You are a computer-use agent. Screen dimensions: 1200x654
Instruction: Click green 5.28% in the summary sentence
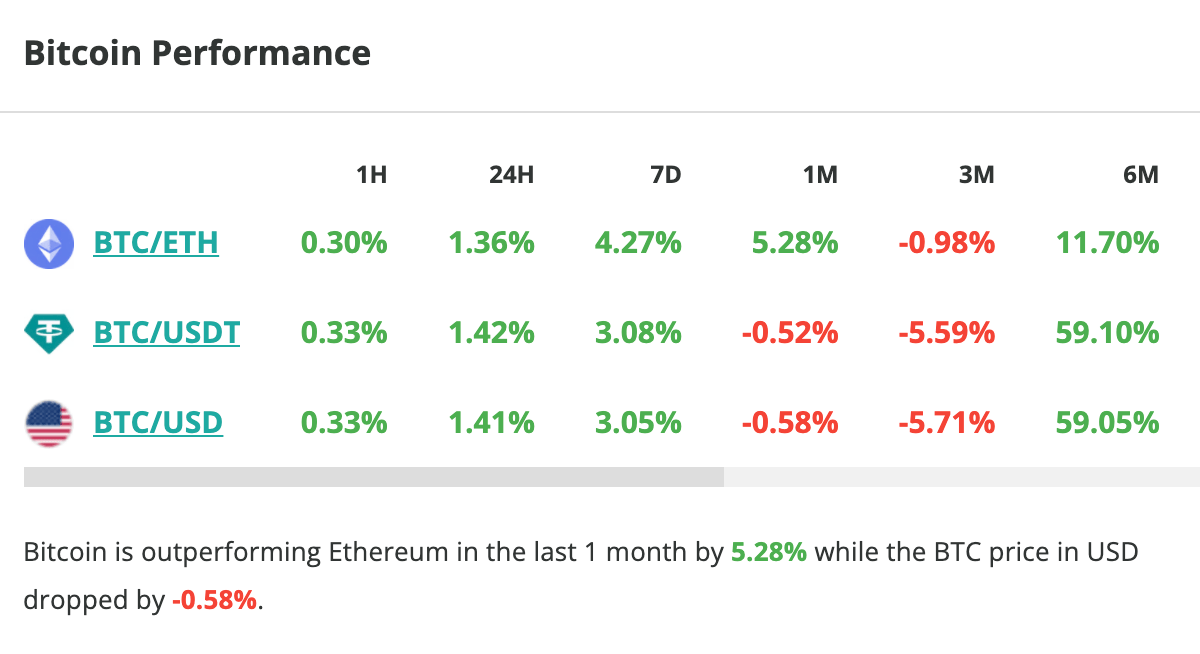(x=769, y=552)
